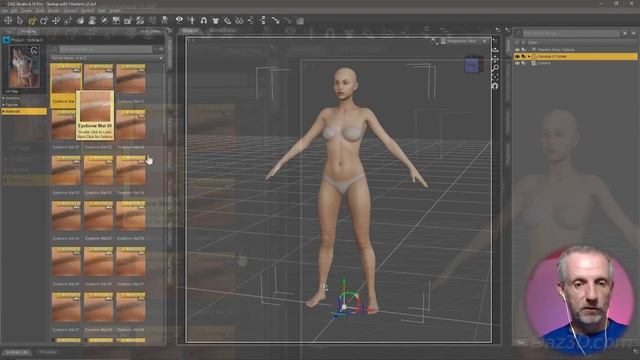
Task: Click the Spot Render camera icon
Action: click(128, 20)
